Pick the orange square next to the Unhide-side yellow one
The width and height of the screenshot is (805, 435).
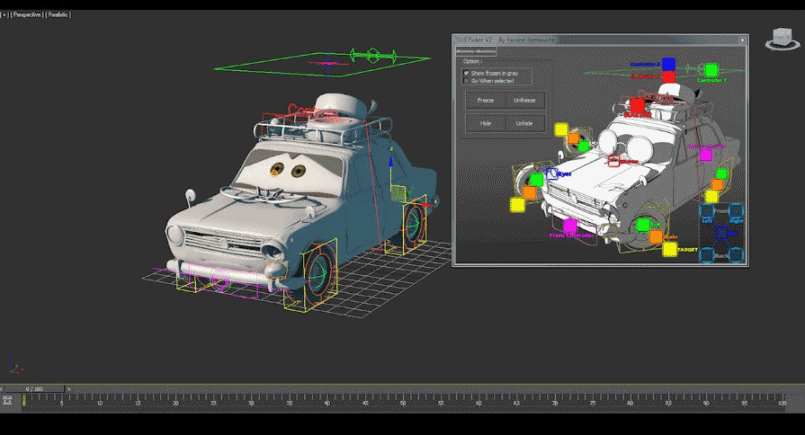click(x=573, y=138)
